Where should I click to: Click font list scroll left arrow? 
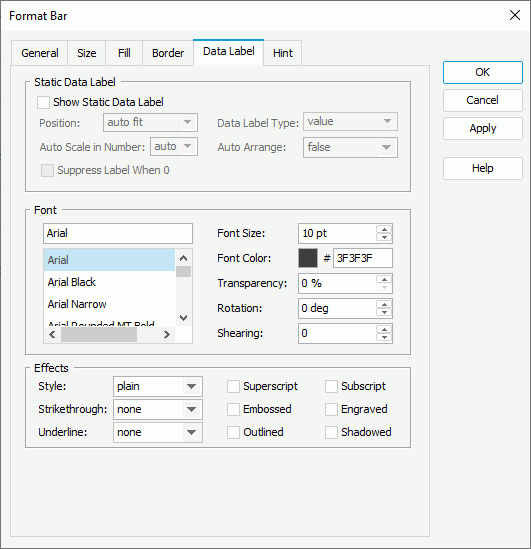(x=52, y=335)
